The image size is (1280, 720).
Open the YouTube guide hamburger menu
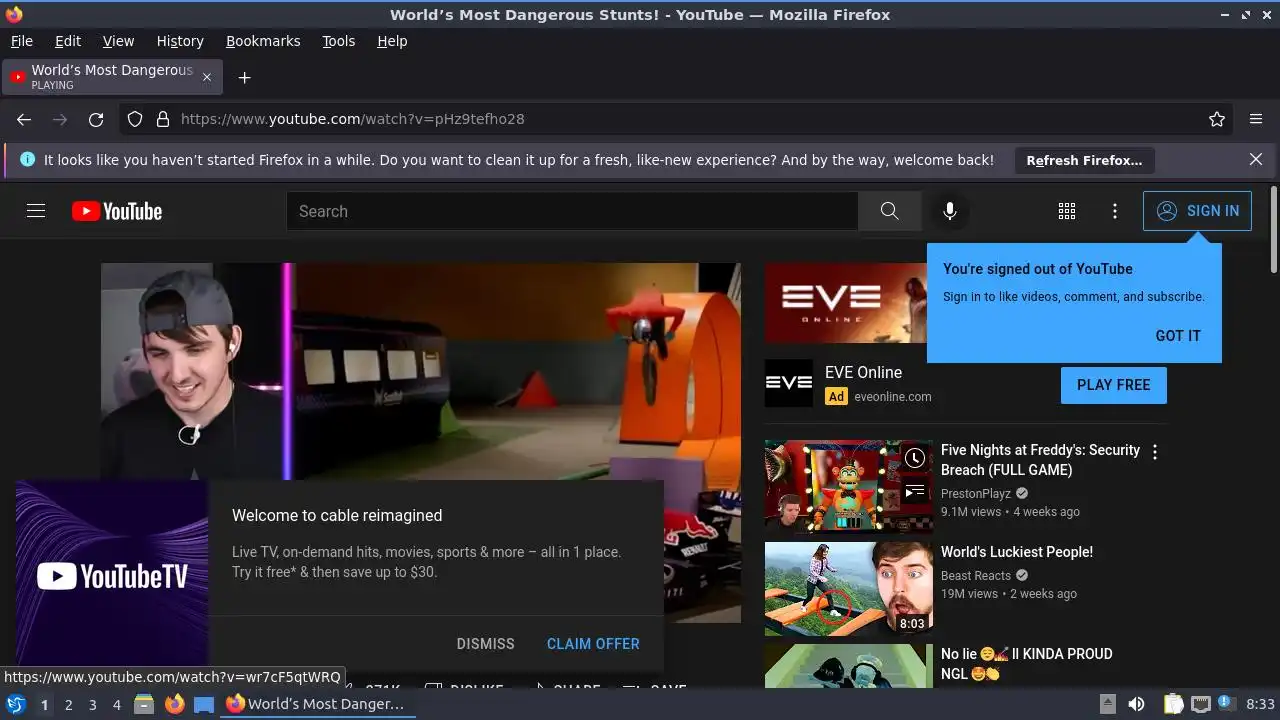pos(36,211)
